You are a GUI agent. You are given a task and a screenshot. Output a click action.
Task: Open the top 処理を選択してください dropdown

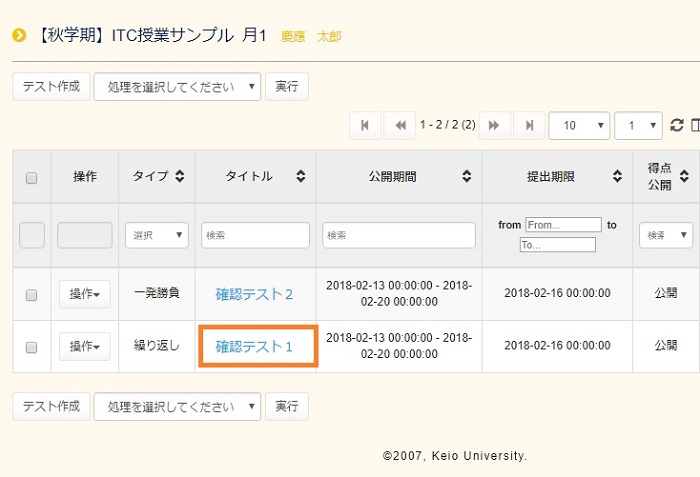(x=177, y=86)
